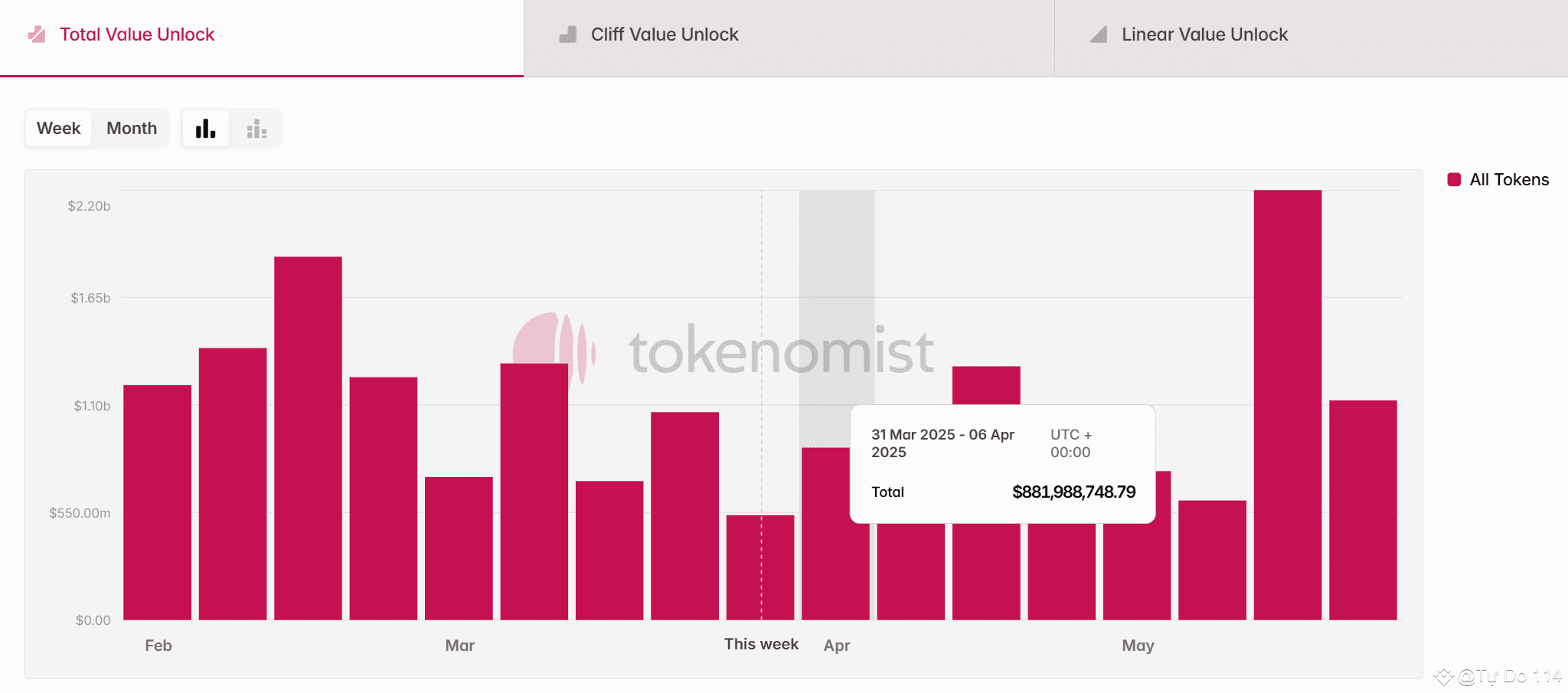Click the Week button in the time selector
Screen dimensions: 1568x693
pyautogui.click(x=58, y=128)
